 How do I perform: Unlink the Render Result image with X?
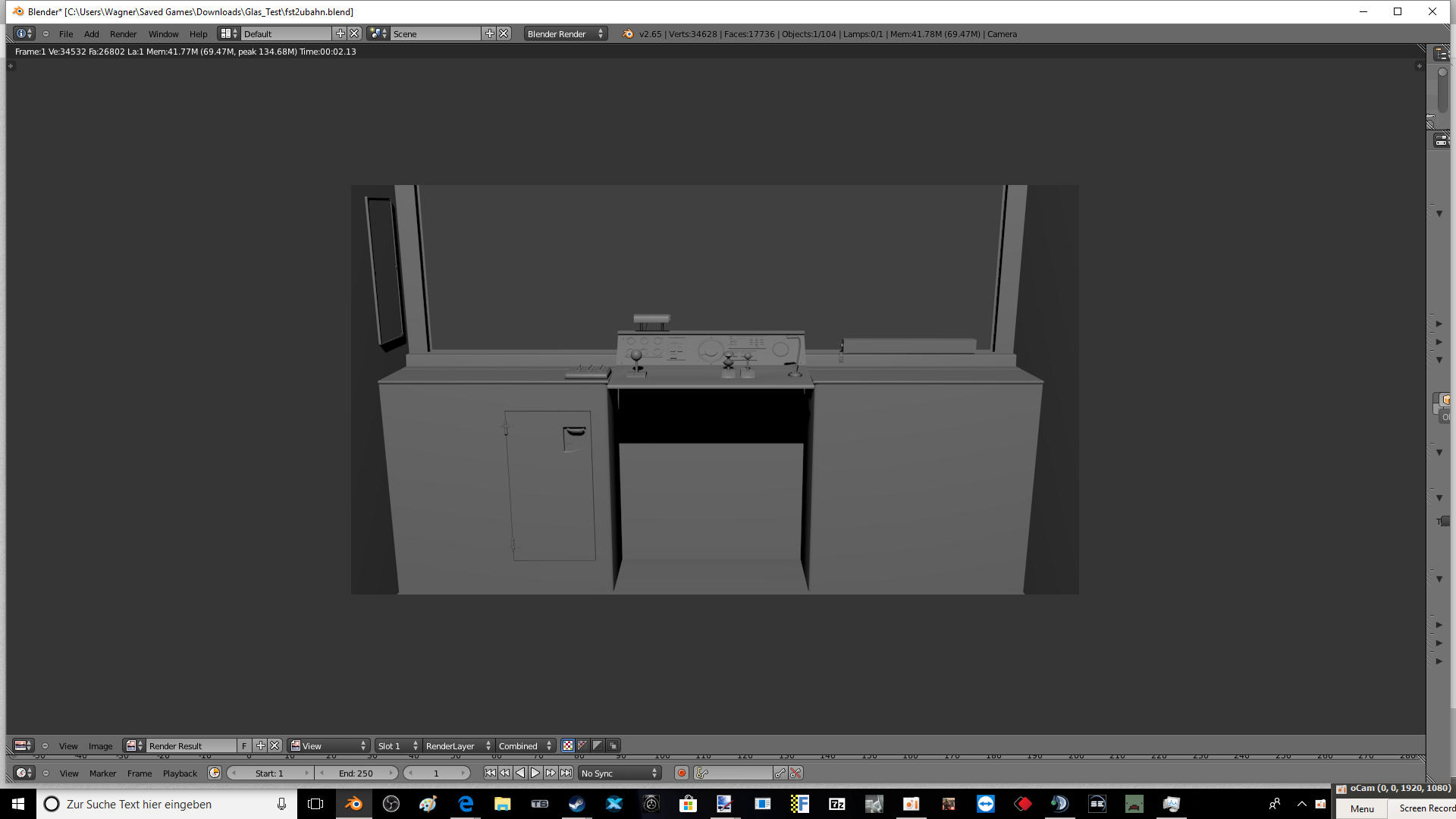pos(275,746)
